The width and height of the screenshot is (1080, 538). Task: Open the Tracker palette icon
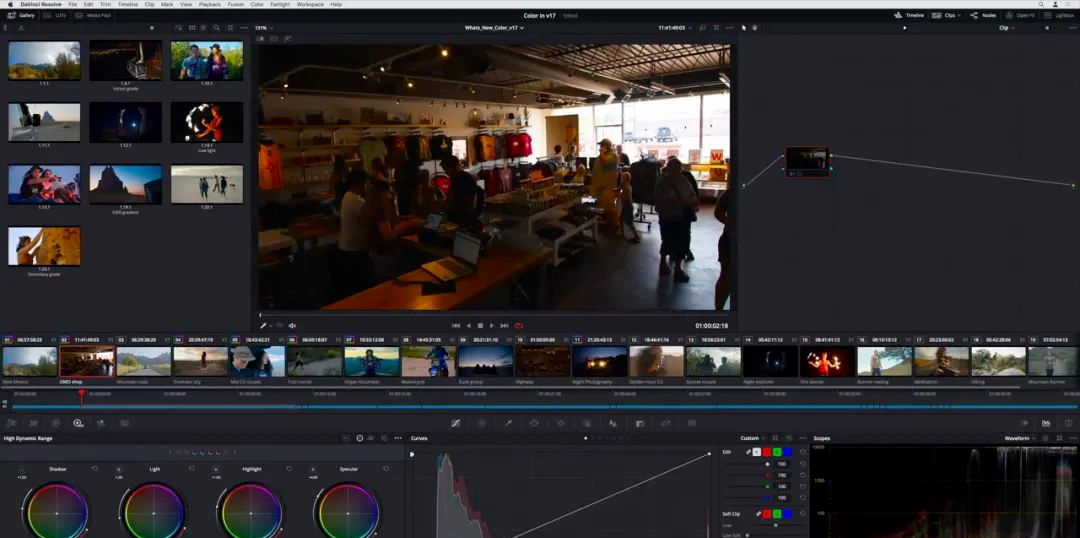[x=561, y=423]
